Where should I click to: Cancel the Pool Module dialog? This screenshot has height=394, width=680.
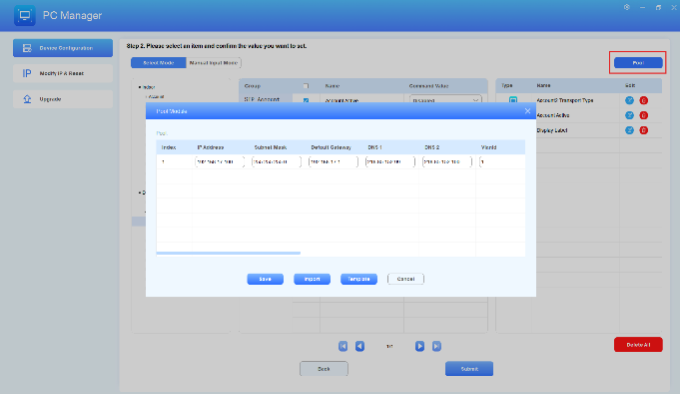[405, 279]
